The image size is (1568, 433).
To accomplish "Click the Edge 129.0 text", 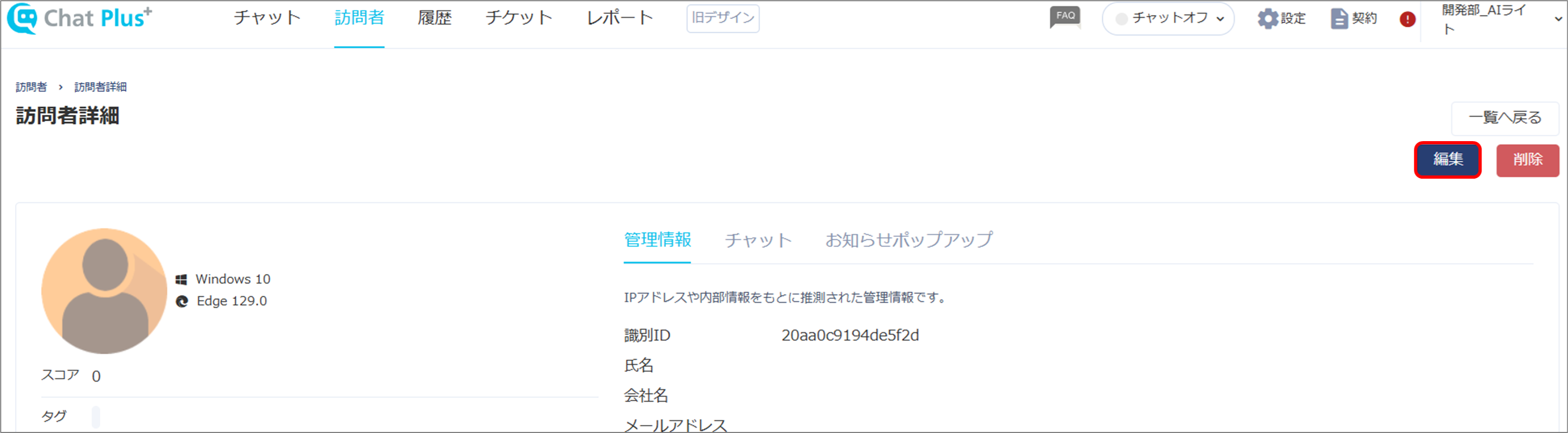I will click(231, 301).
